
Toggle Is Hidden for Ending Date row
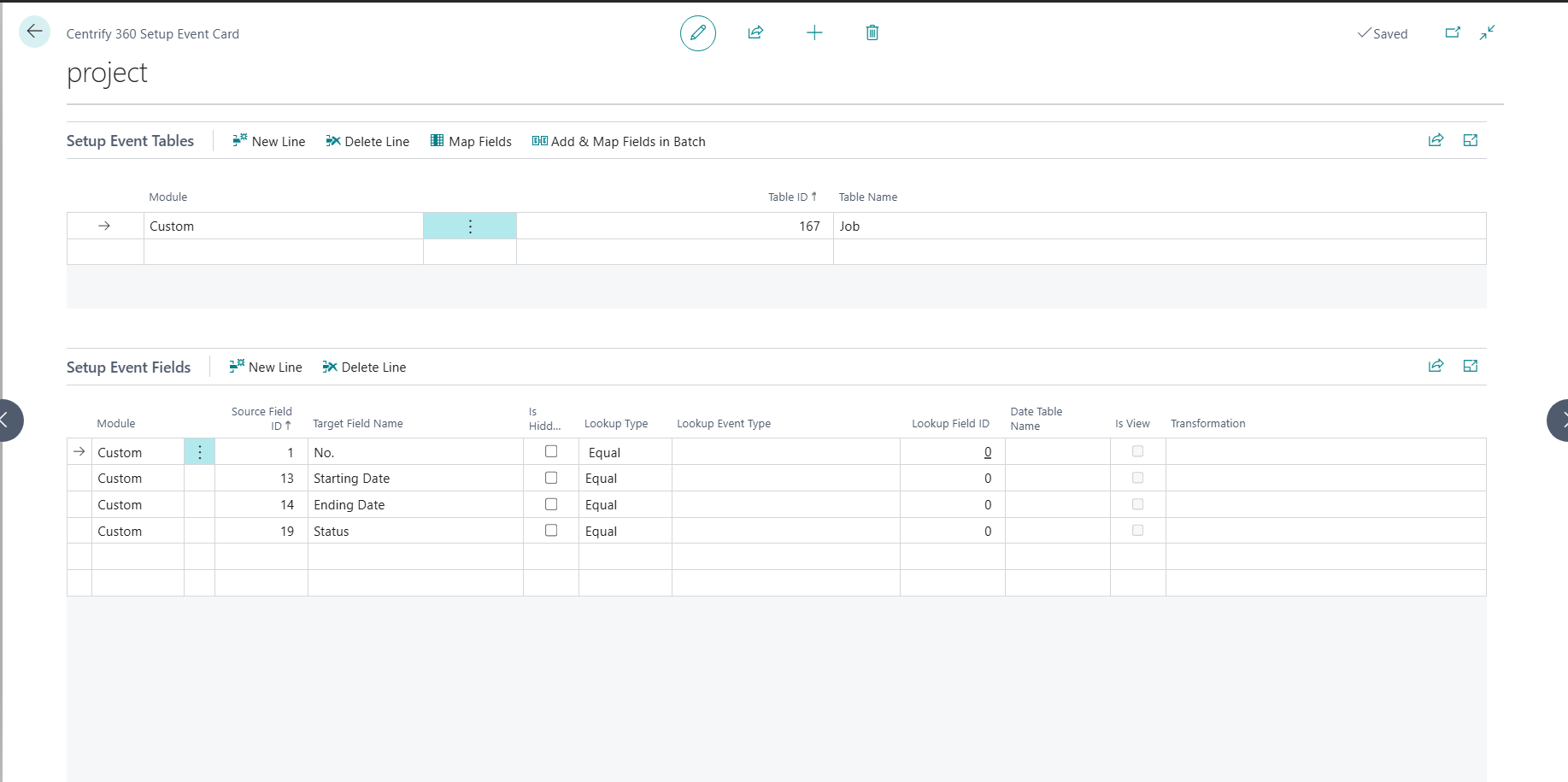(x=551, y=504)
